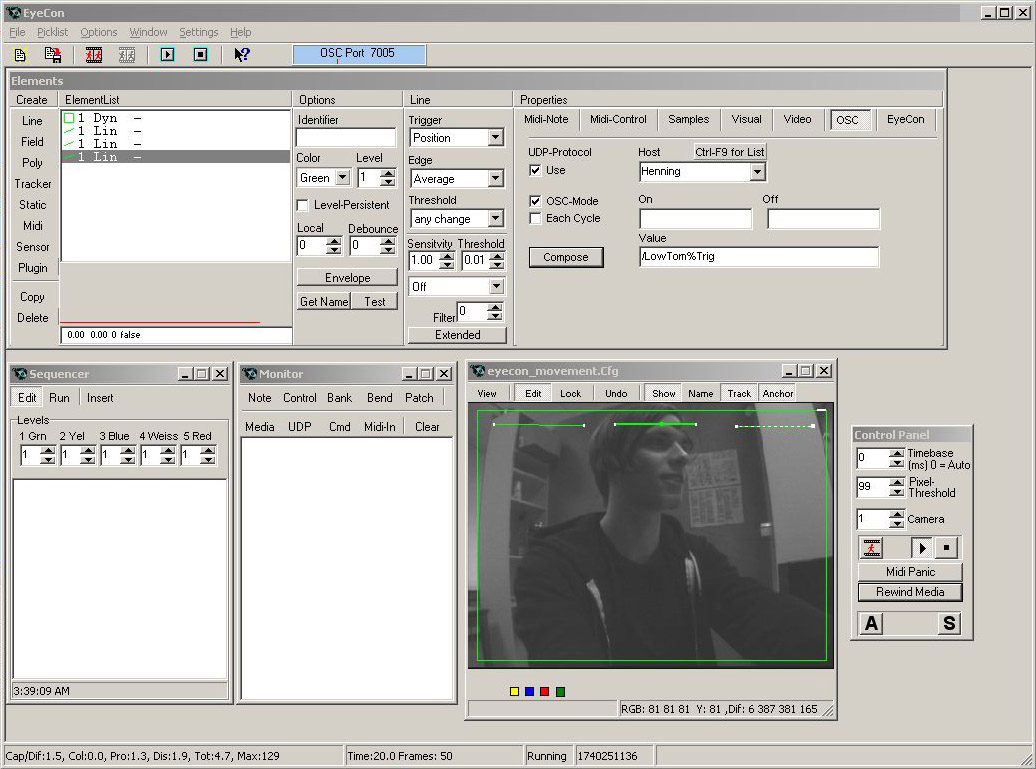Click the Compose button
The height and width of the screenshot is (769, 1036).
click(565, 257)
